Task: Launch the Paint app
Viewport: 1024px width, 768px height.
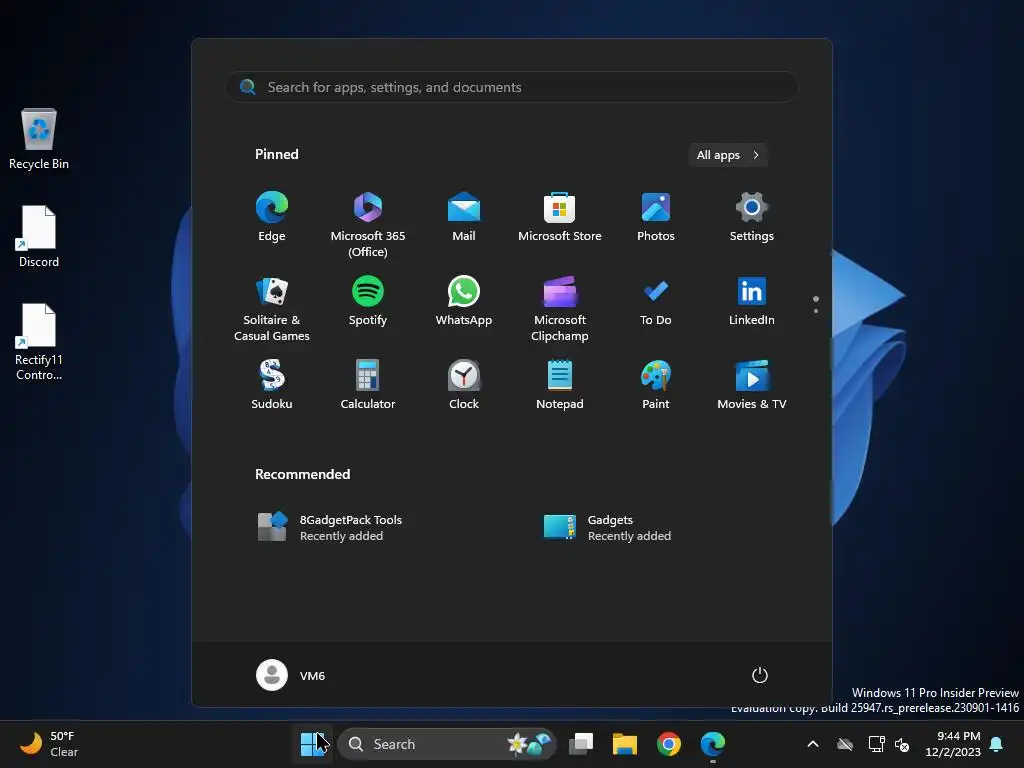Action: tap(656, 385)
